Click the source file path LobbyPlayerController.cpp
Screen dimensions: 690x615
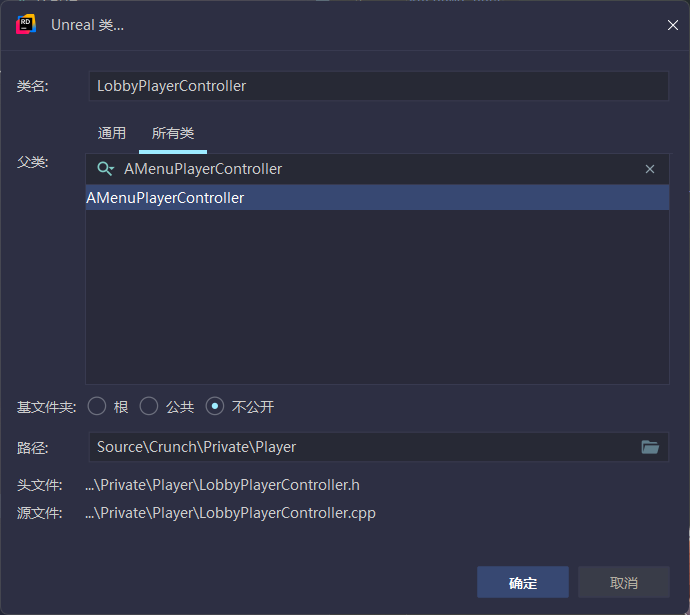[x=230, y=513]
